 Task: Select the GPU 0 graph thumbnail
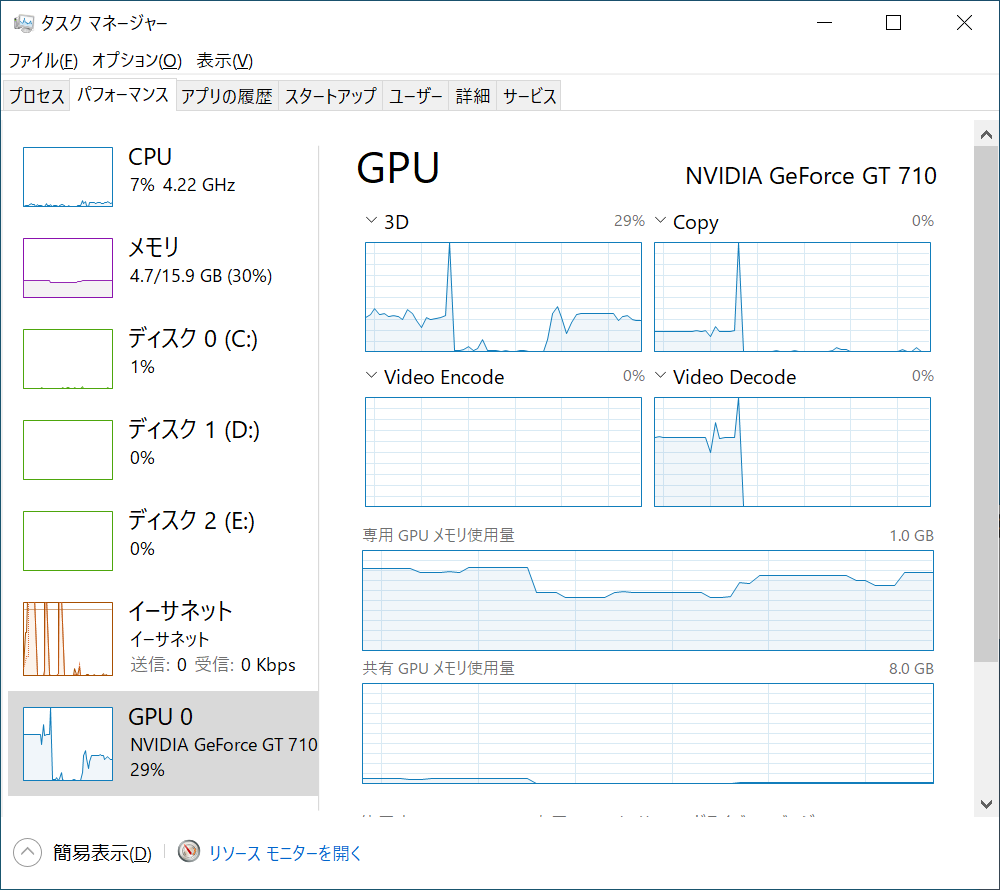pos(68,745)
